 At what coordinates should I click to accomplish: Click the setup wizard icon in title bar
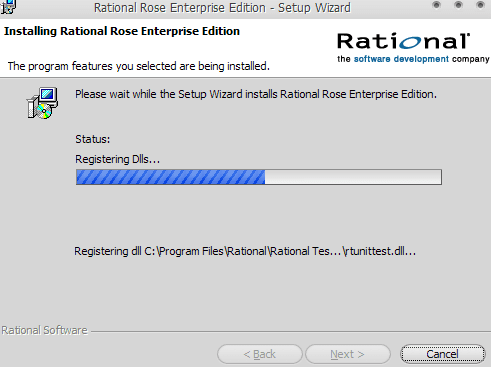point(7,7)
